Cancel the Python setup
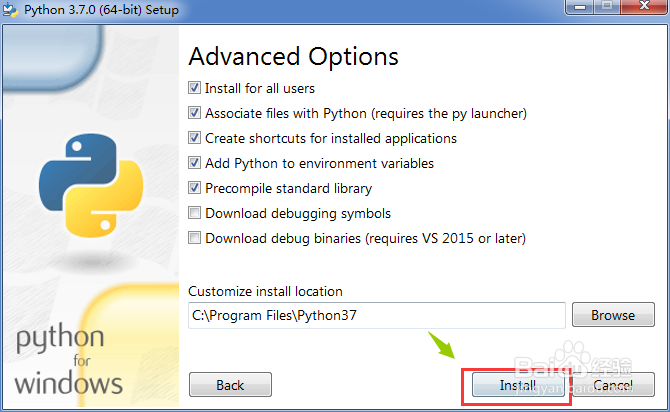 [x=613, y=385]
